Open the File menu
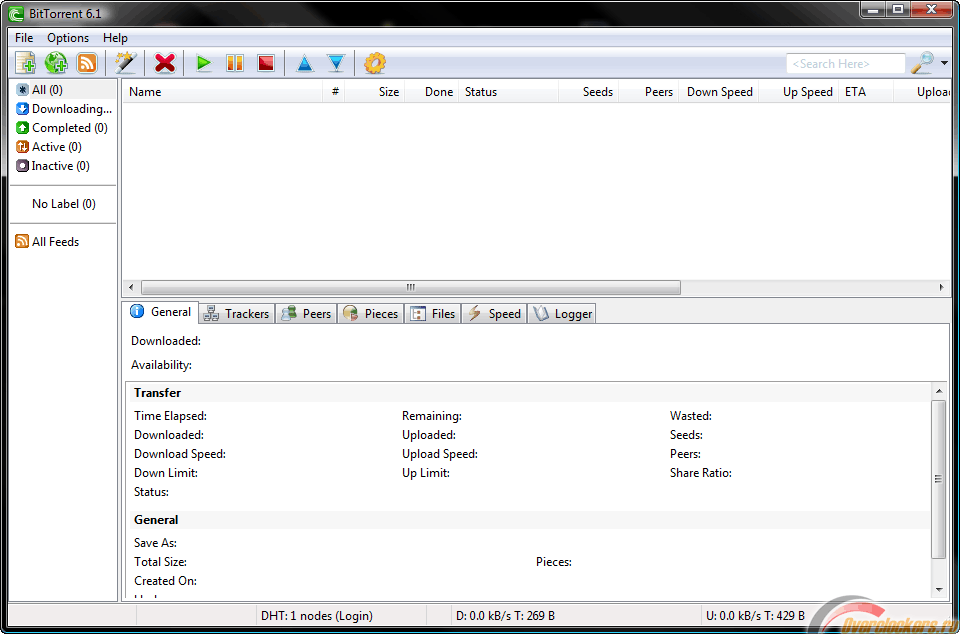The height and width of the screenshot is (634, 960). tap(24, 38)
